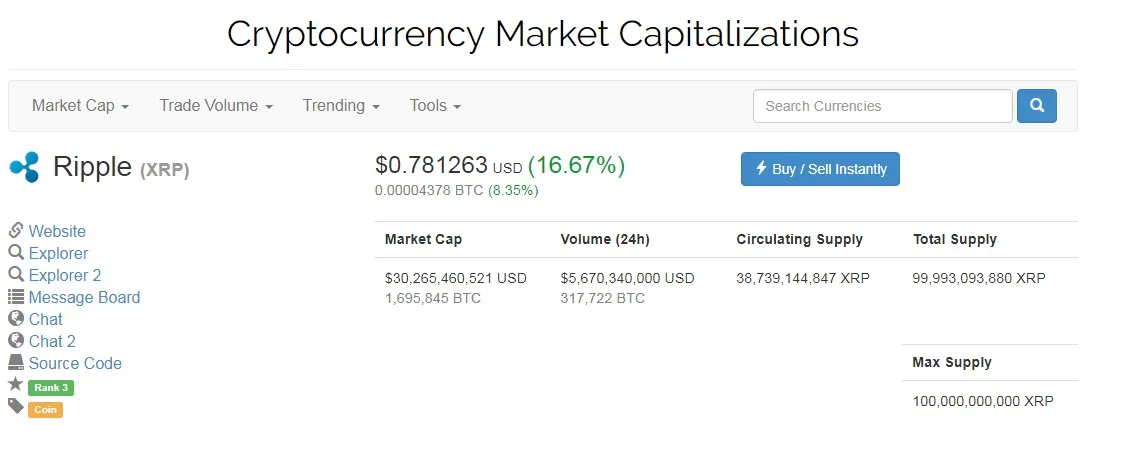Viewport: 1126px width, 466px height.
Task: Click the Buy / Sell Instantly button
Action: [820, 169]
